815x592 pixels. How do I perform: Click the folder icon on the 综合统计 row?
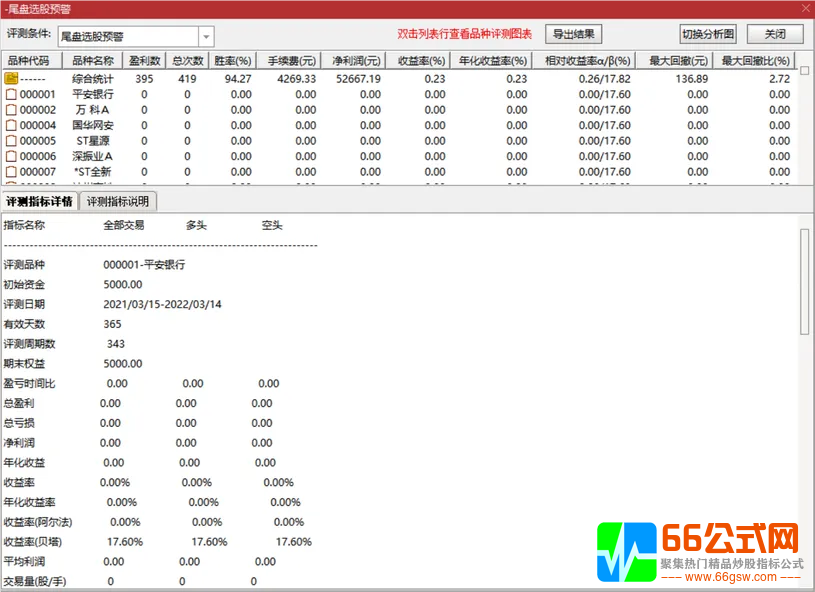pos(11,78)
